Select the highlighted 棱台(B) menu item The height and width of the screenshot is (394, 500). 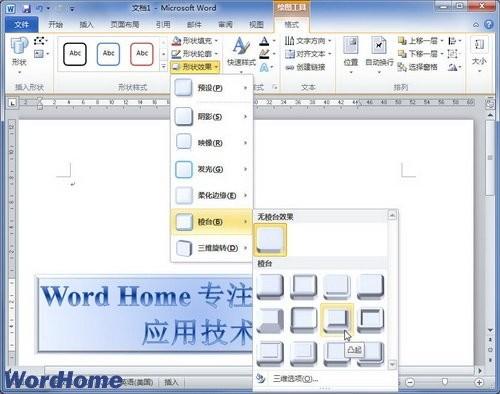pyautogui.click(x=211, y=222)
